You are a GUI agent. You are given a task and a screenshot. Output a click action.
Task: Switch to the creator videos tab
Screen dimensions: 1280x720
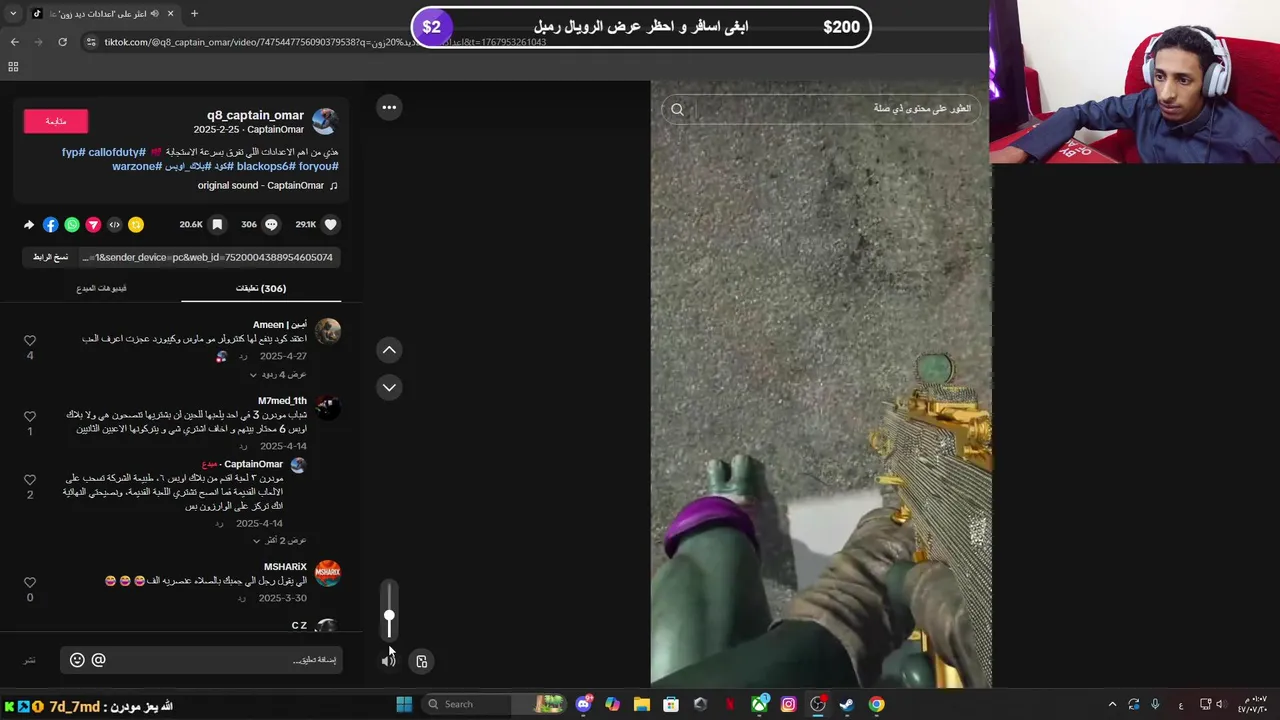coord(101,288)
